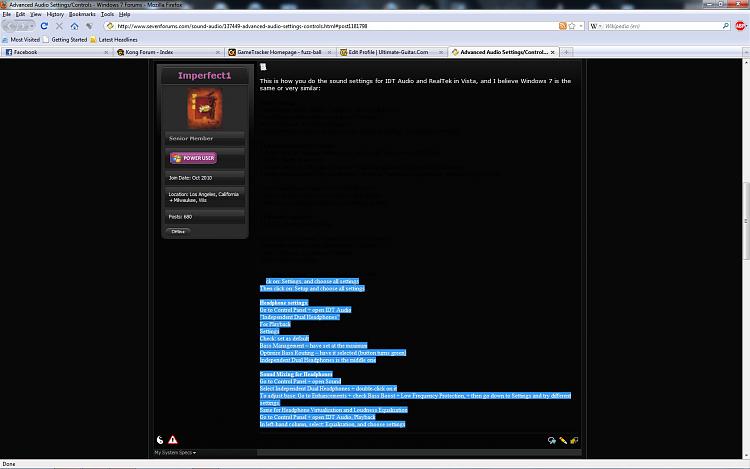Viewport: 750px width, 469px height.
Task: Click the Offline status button
Action: (178, 231)
